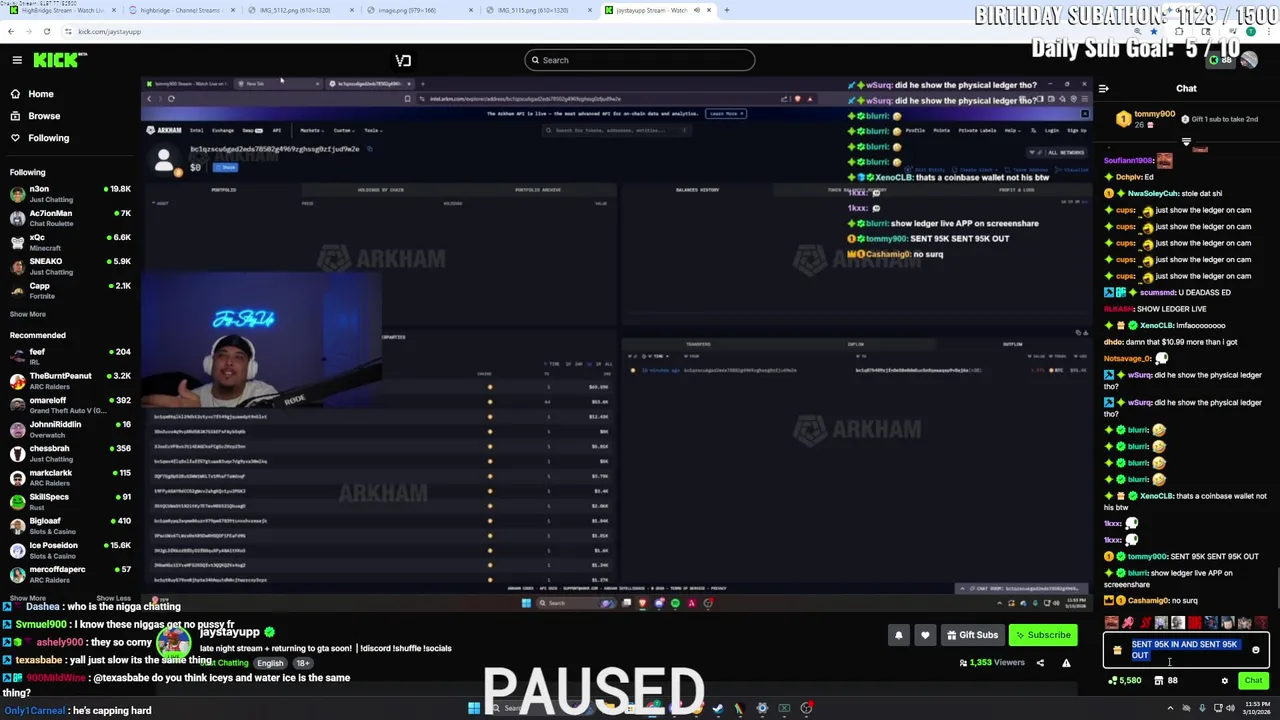Open marckclarkk recommended channel
Screen dimensions: 1280x720
click(70, 477)
